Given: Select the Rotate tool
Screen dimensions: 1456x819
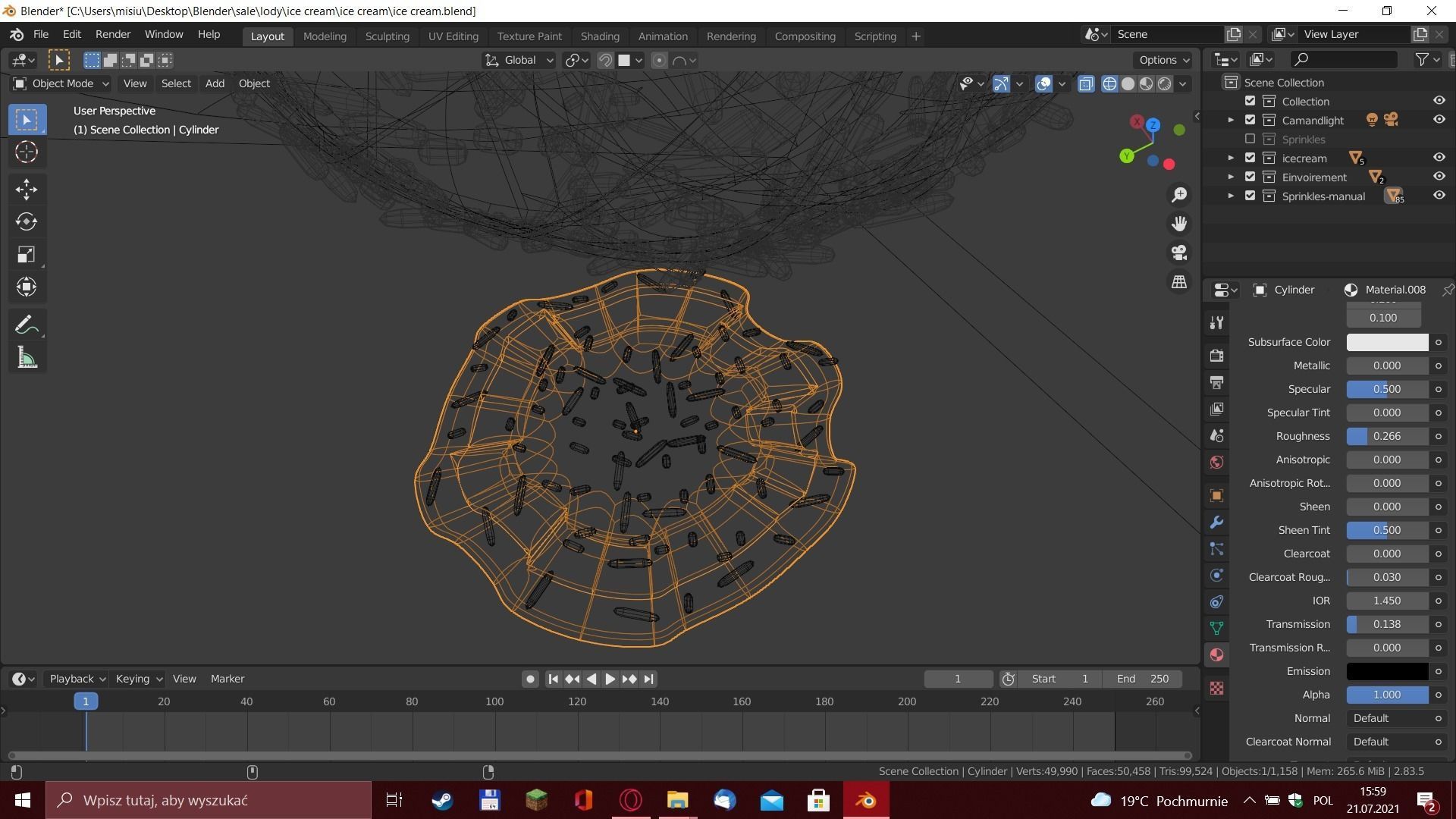Looking at the screenshot, I should [27, 221].
